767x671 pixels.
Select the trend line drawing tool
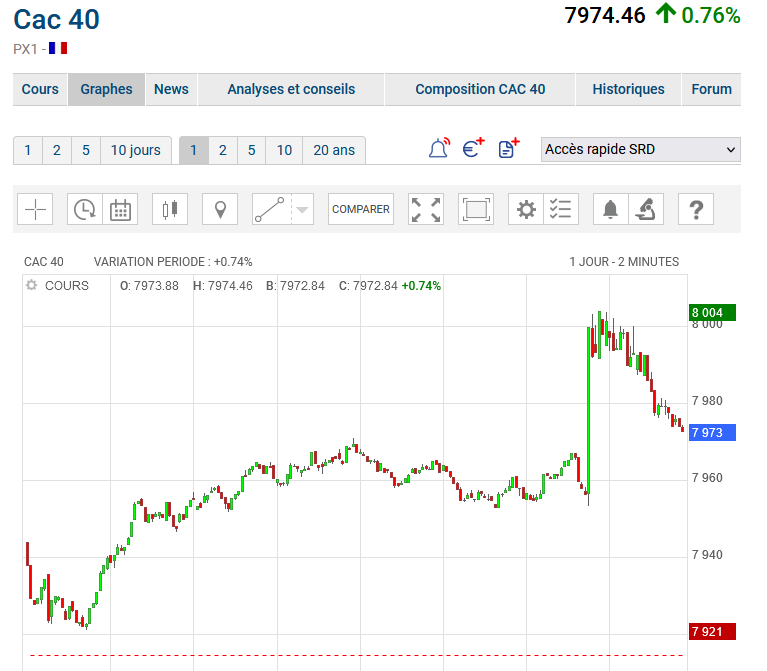click(x=271, y=209)
